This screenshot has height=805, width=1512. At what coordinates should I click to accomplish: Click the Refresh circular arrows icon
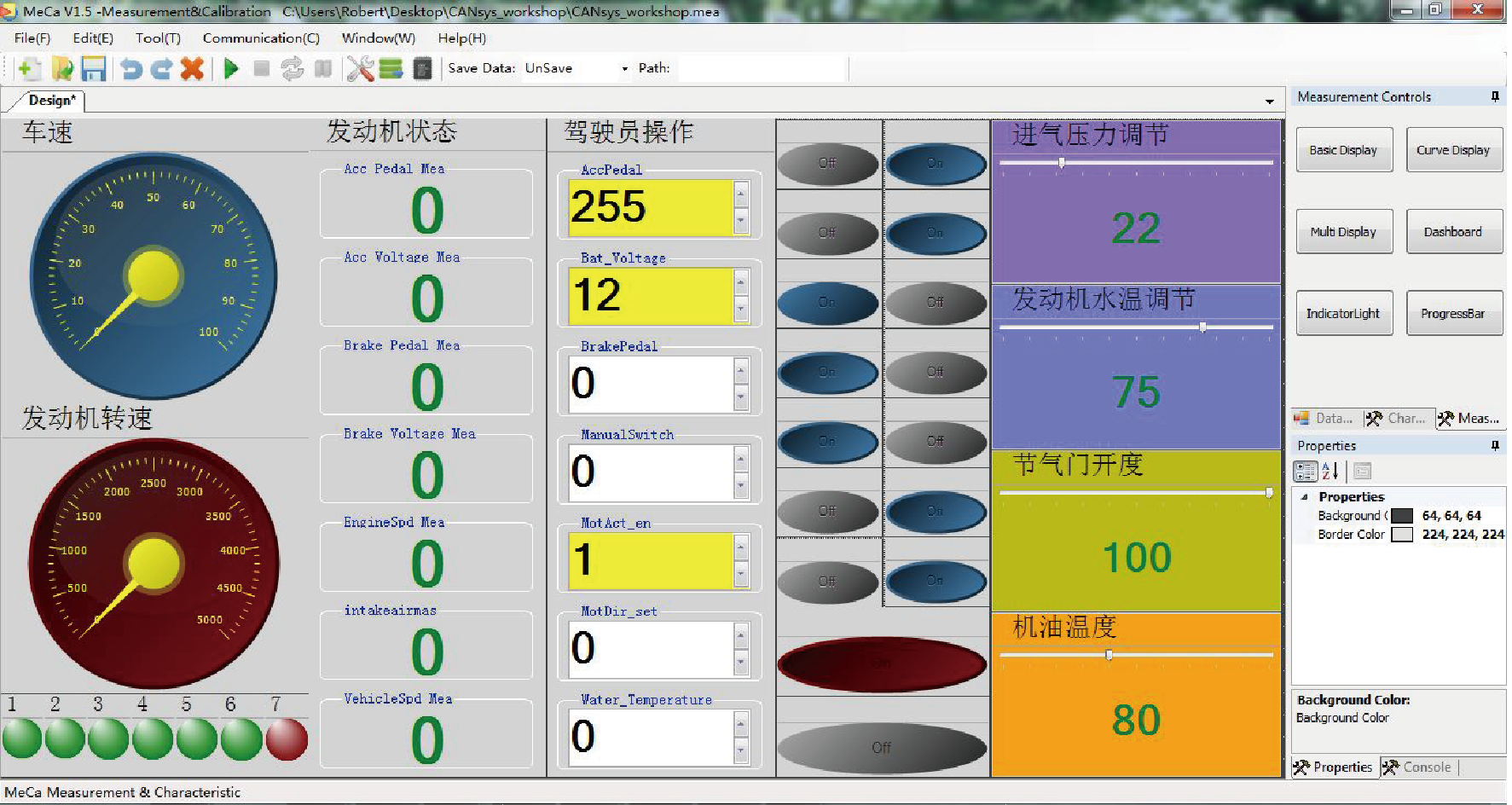coord(293,69)
